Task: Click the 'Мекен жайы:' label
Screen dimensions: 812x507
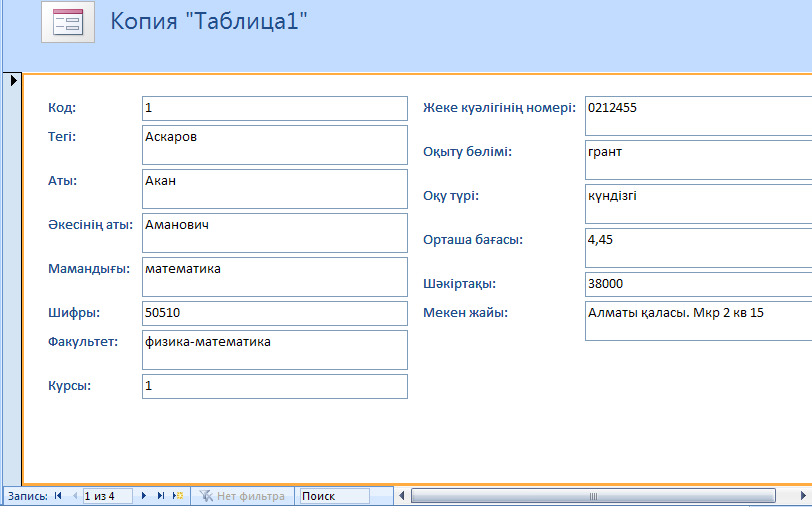Action: [465, 313]
